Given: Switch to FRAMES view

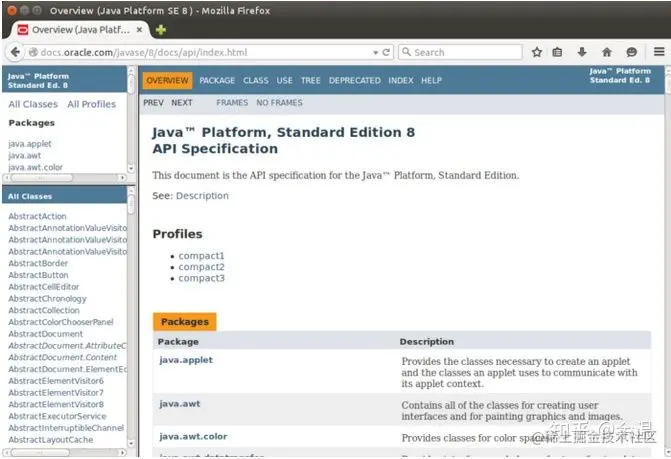Looking at the screenshot, I should (232, 103).
